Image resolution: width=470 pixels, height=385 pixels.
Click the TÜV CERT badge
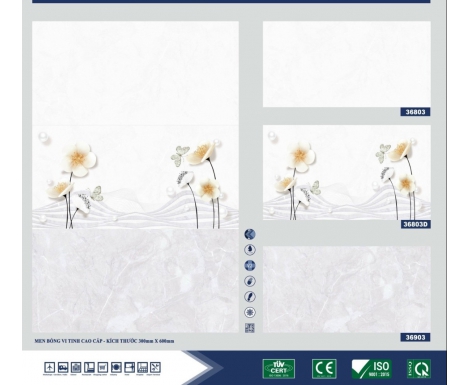pyautogui.click(x=279, y=369)
